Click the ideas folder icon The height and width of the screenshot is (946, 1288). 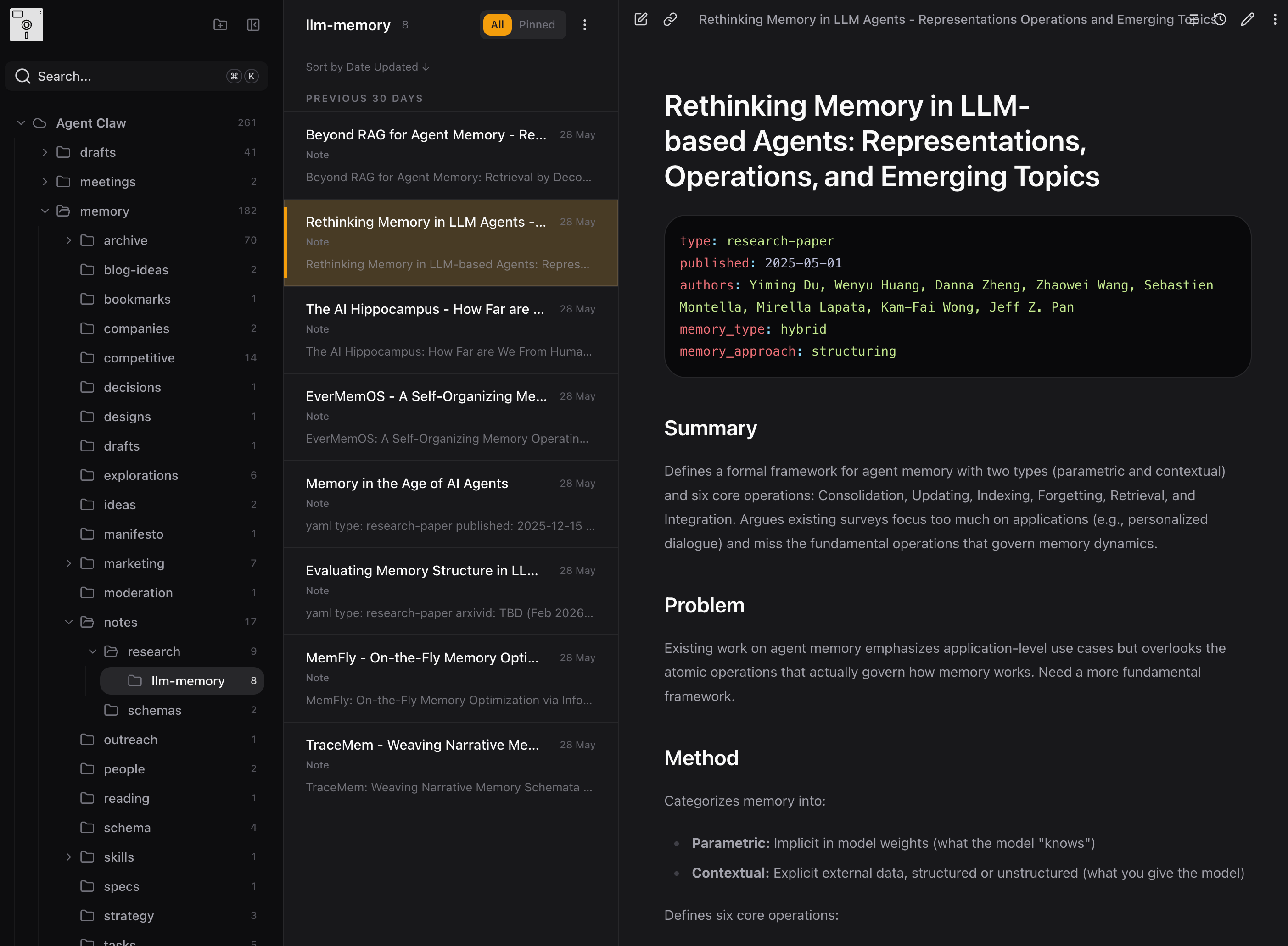coord(87,505)
